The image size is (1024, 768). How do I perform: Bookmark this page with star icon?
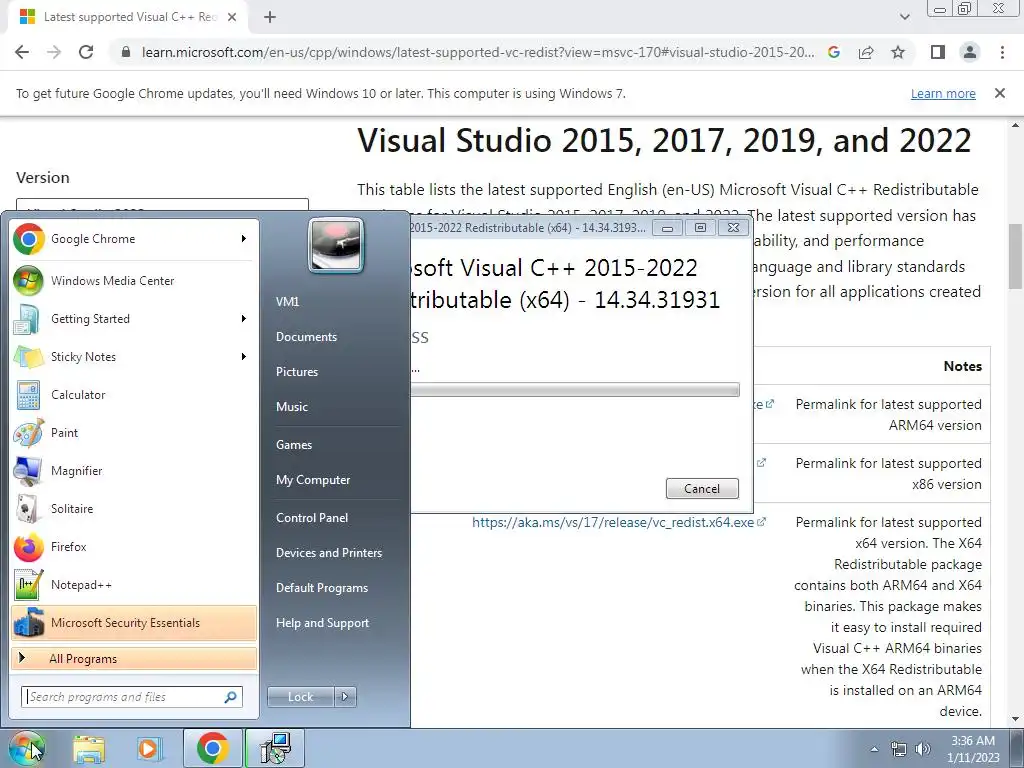(898, 52)
